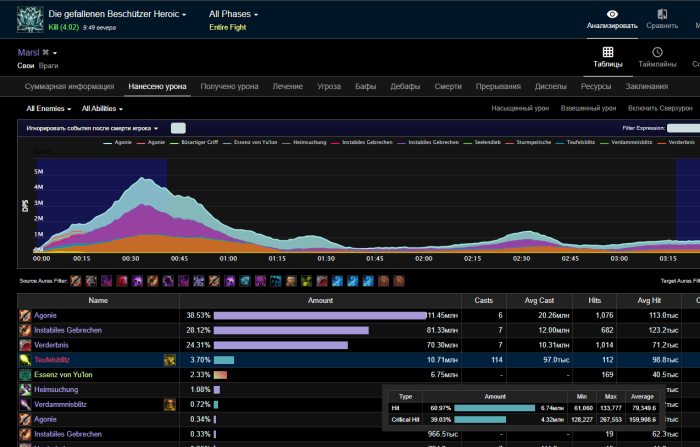Open the All Enemies dropdown
The image size is (700, 447).
click(x=48, y=108)
